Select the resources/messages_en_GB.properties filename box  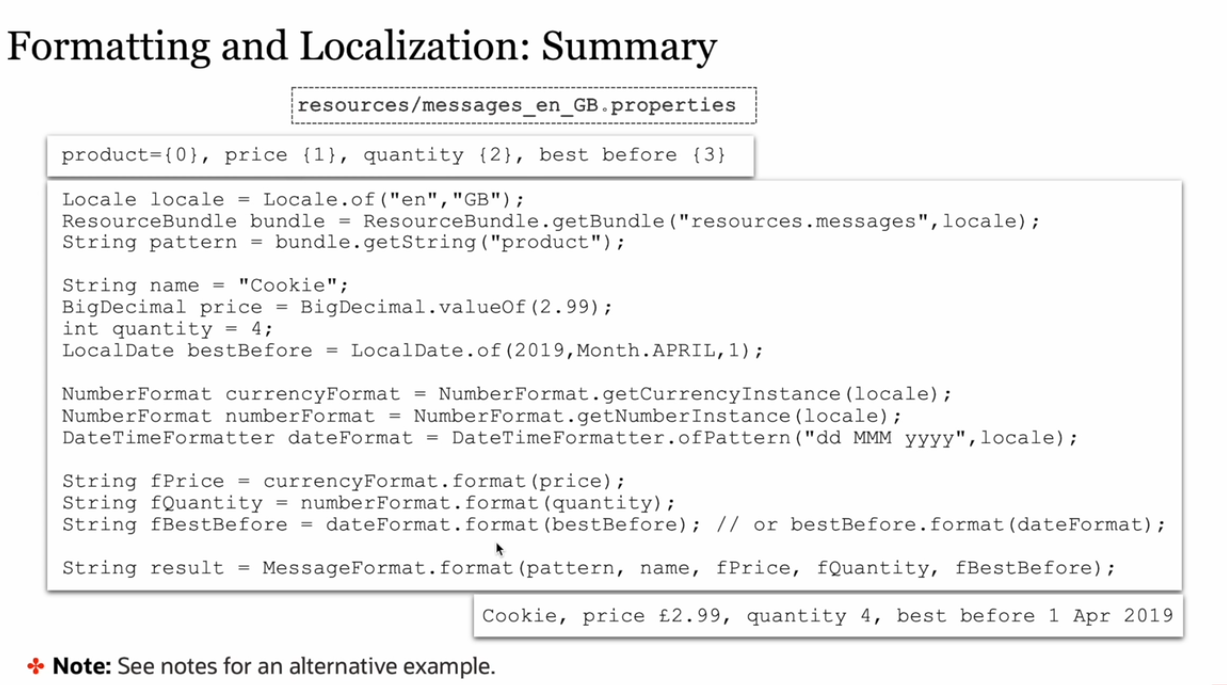pos(524,105)
